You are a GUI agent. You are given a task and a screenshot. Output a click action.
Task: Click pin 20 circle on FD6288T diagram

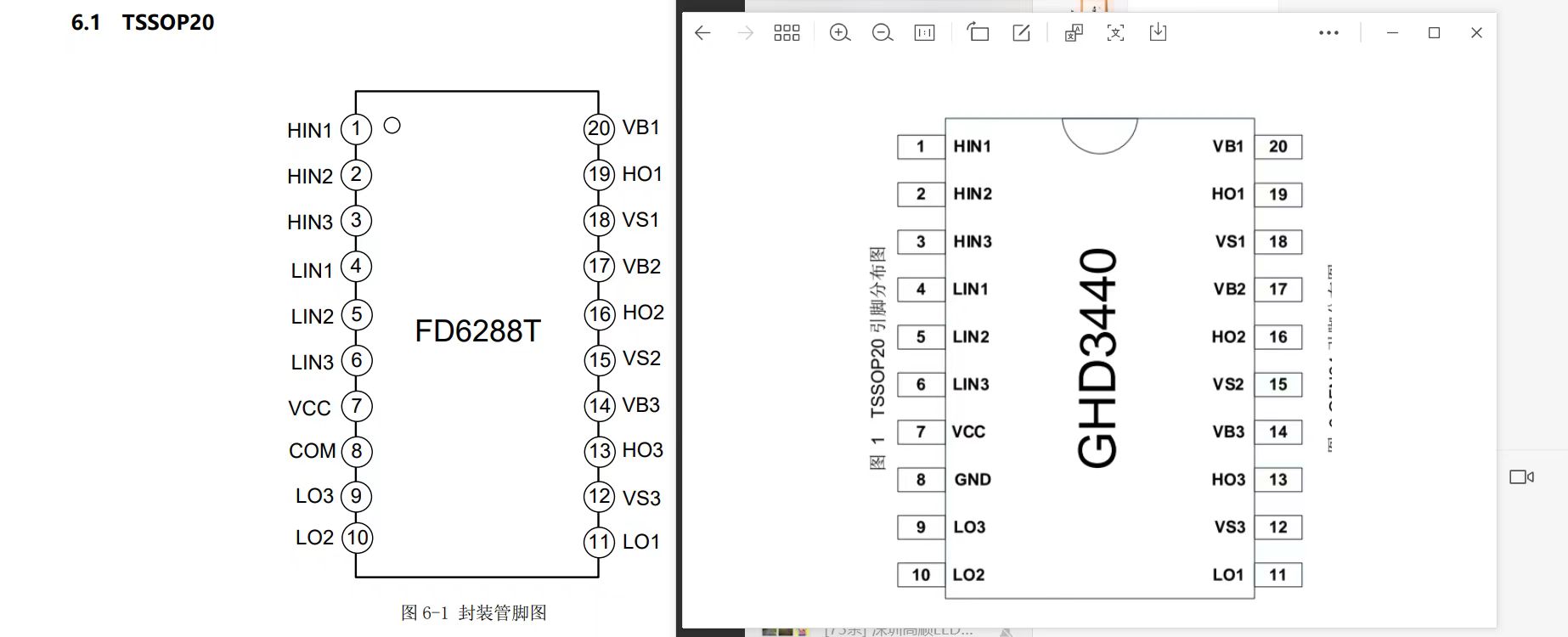click(600, 128)
